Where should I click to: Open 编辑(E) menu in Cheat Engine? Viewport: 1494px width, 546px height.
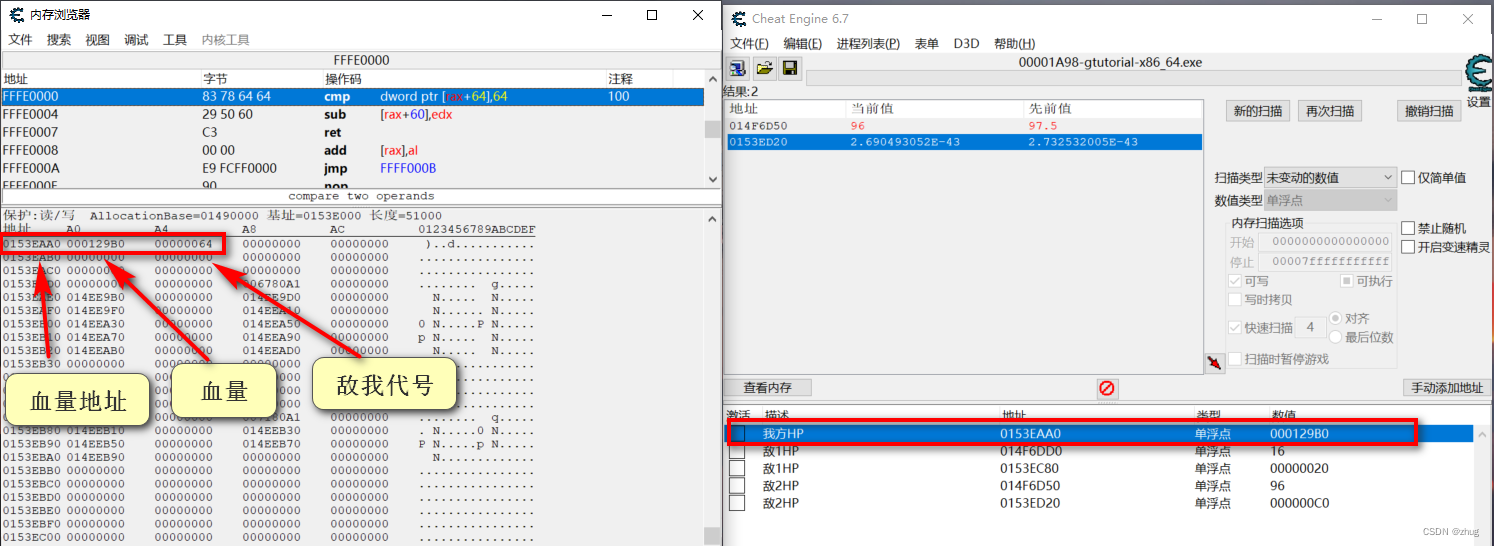(802, 44)
